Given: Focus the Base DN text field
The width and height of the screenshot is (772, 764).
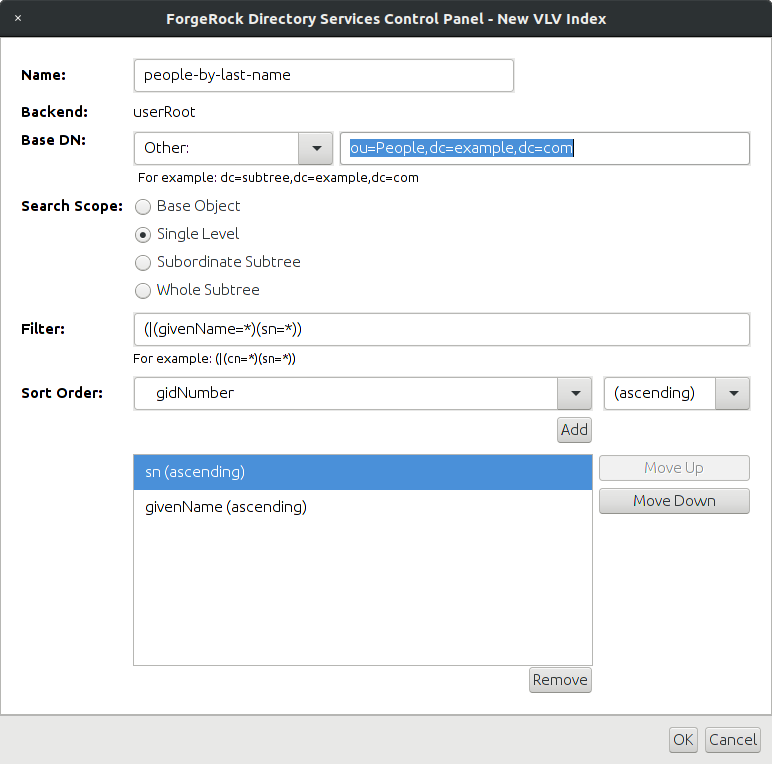Looking at the screenshot, I should coord(545,148).
